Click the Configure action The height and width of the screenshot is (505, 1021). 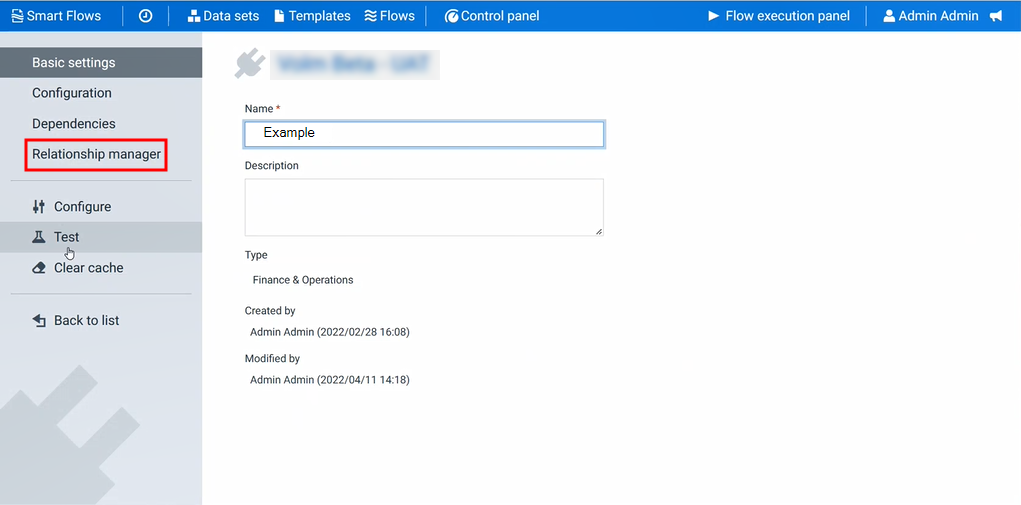[101, 207]
